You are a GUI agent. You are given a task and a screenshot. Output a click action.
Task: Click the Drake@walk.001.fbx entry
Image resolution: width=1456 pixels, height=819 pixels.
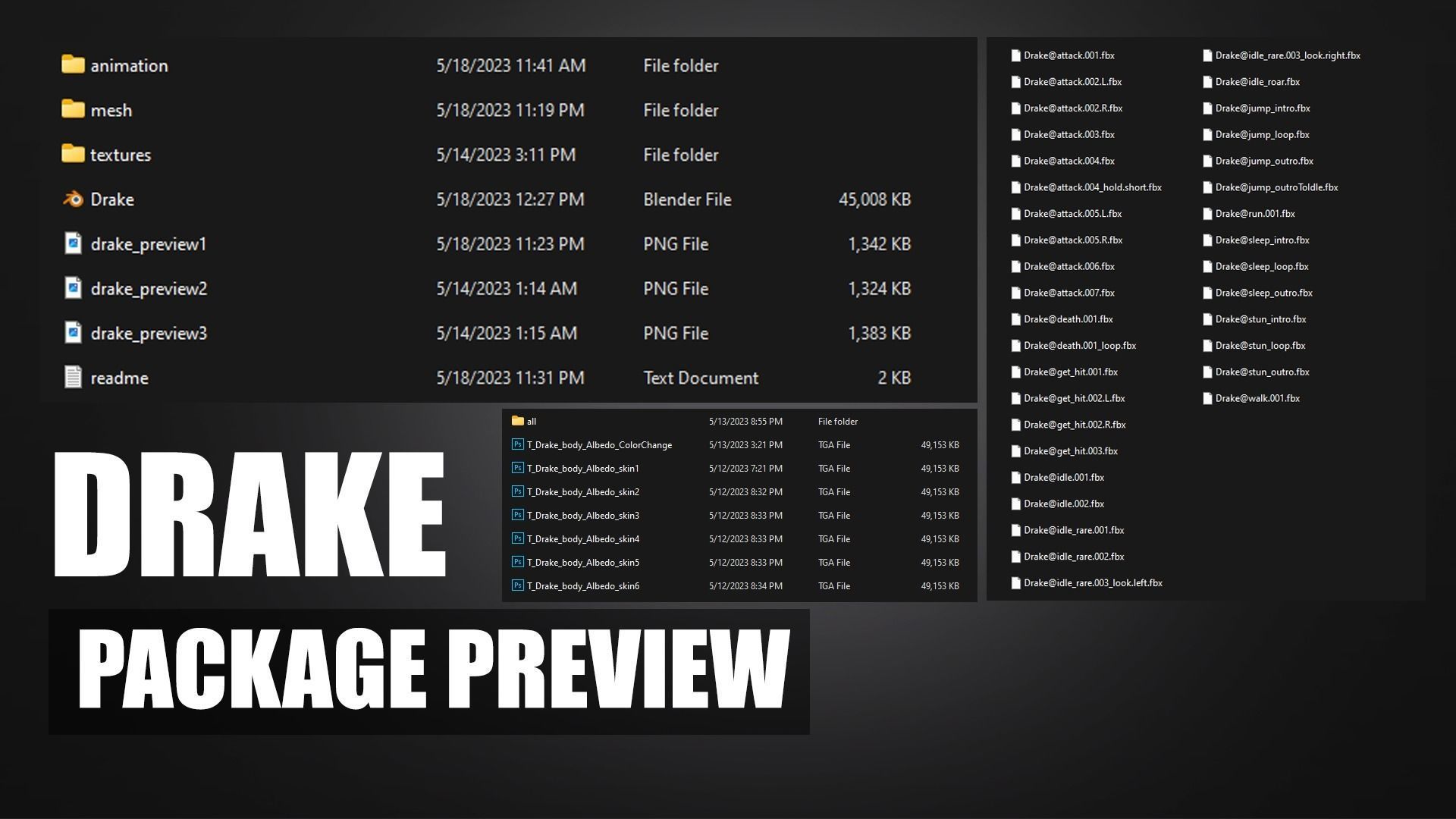coord(1257,398)
